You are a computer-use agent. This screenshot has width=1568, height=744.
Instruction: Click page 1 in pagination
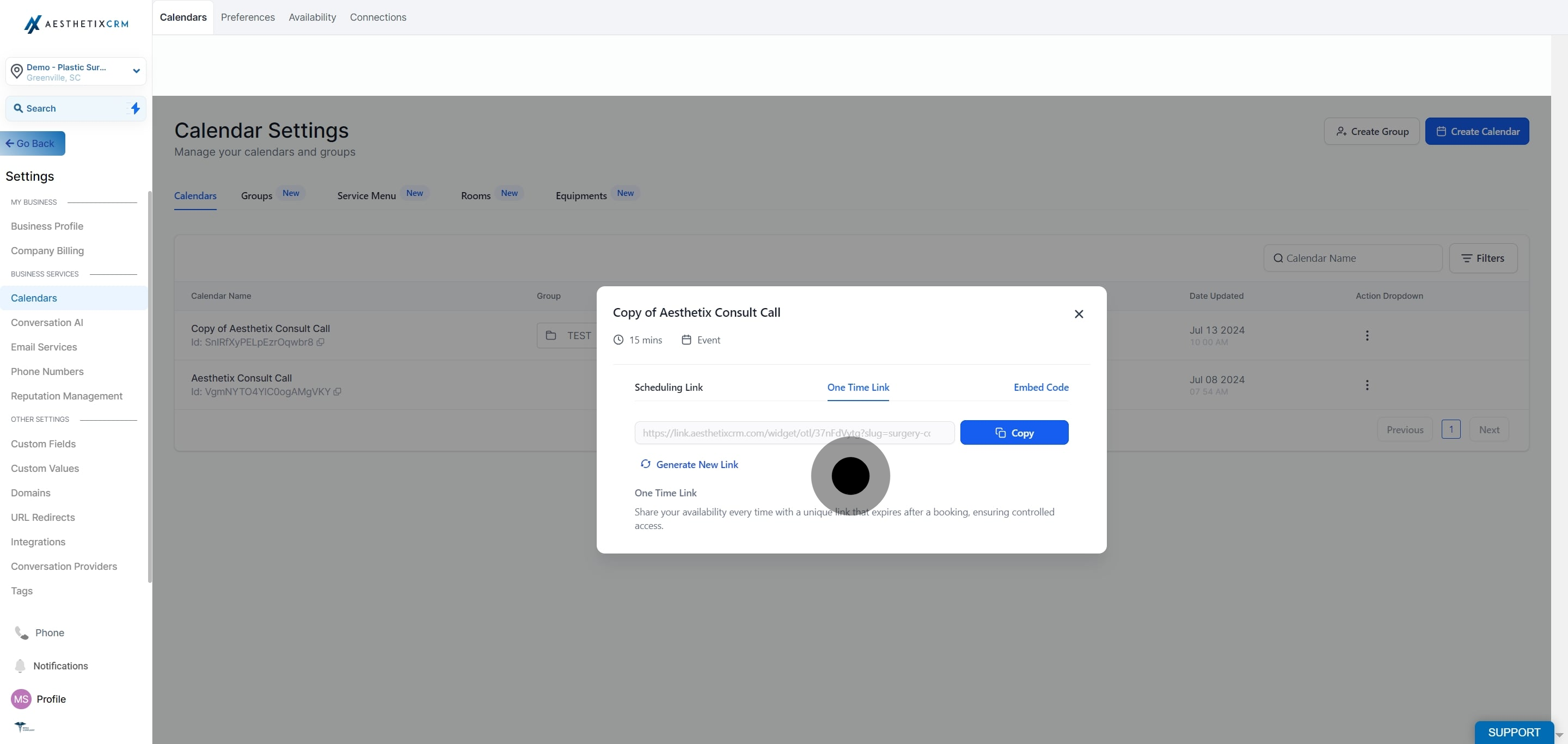[x=1450, y=429]
